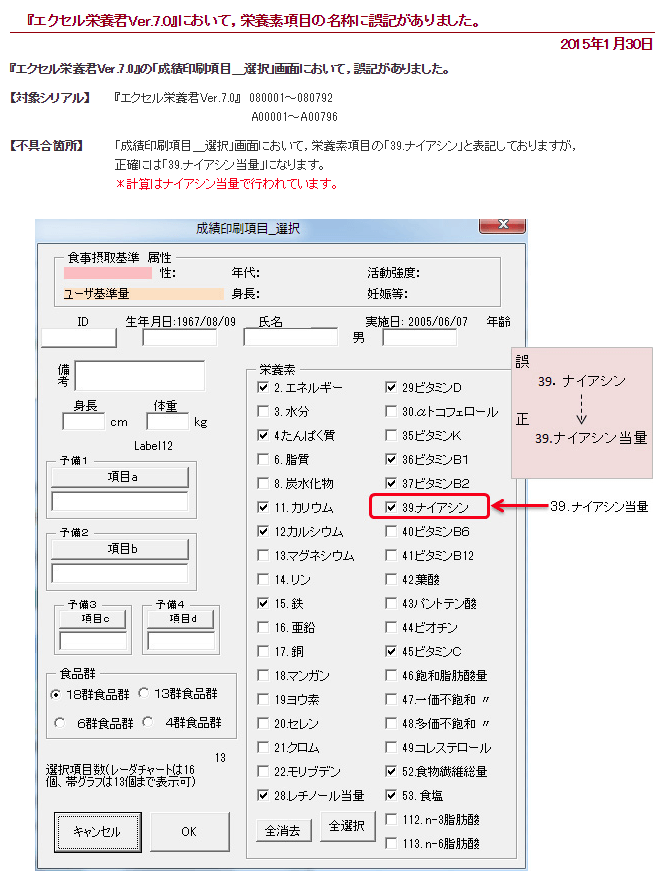Uncheck 12.カルシウム item

pos(262,532)
